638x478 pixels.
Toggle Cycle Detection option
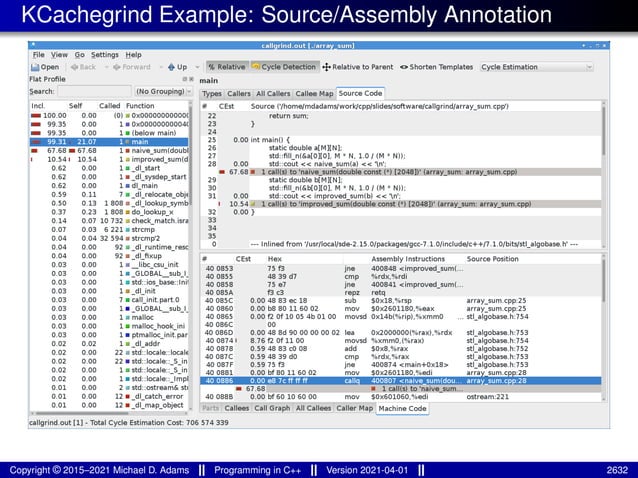pos(284,67)
